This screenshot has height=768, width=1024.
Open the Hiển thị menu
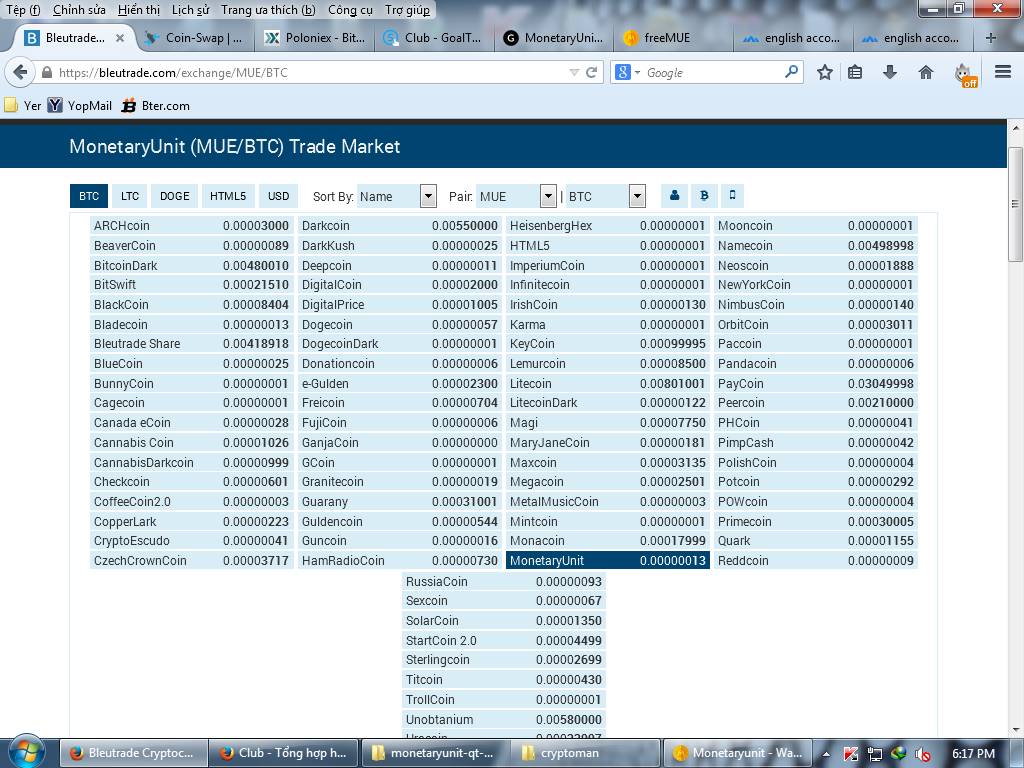(138, 10)
